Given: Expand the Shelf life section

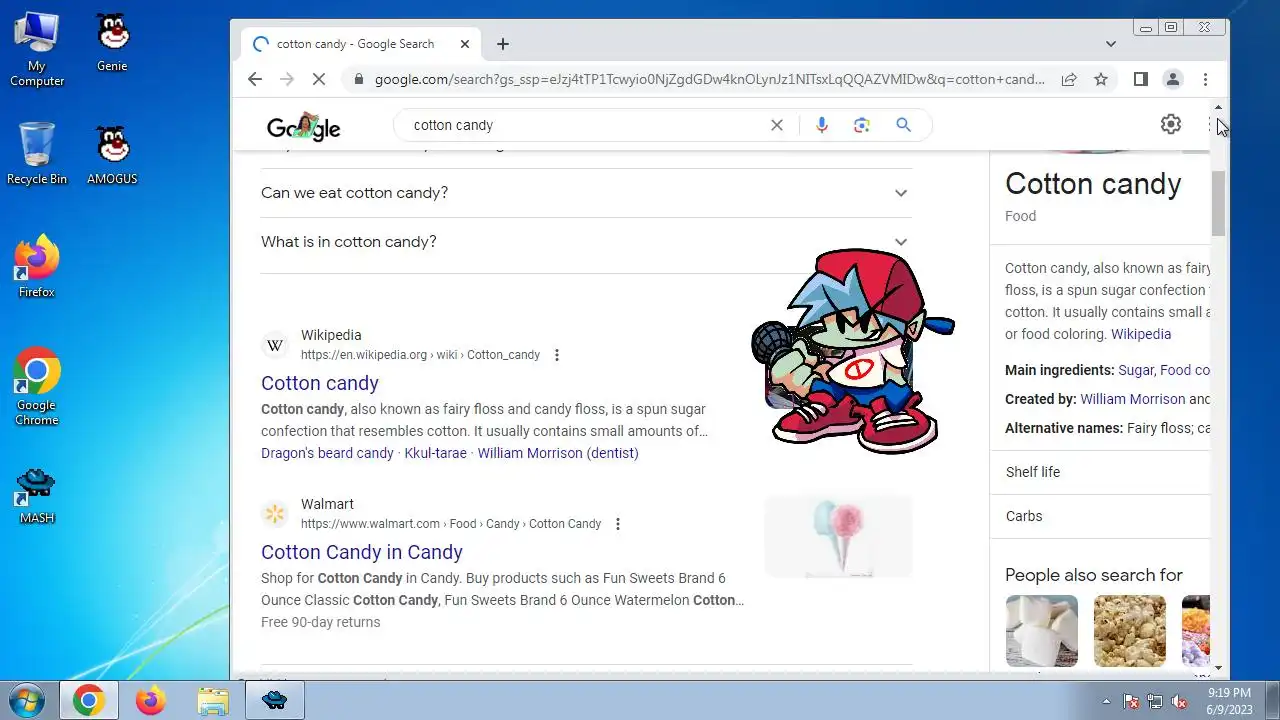Looking at the screenshot, I should [x=1100, y=472].
